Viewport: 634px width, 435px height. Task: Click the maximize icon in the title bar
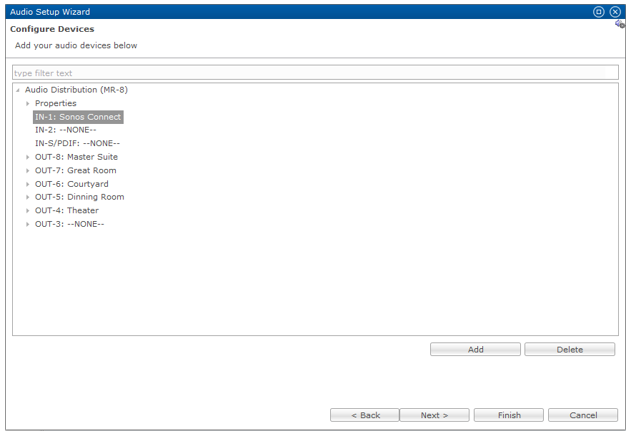click(598, 12)
